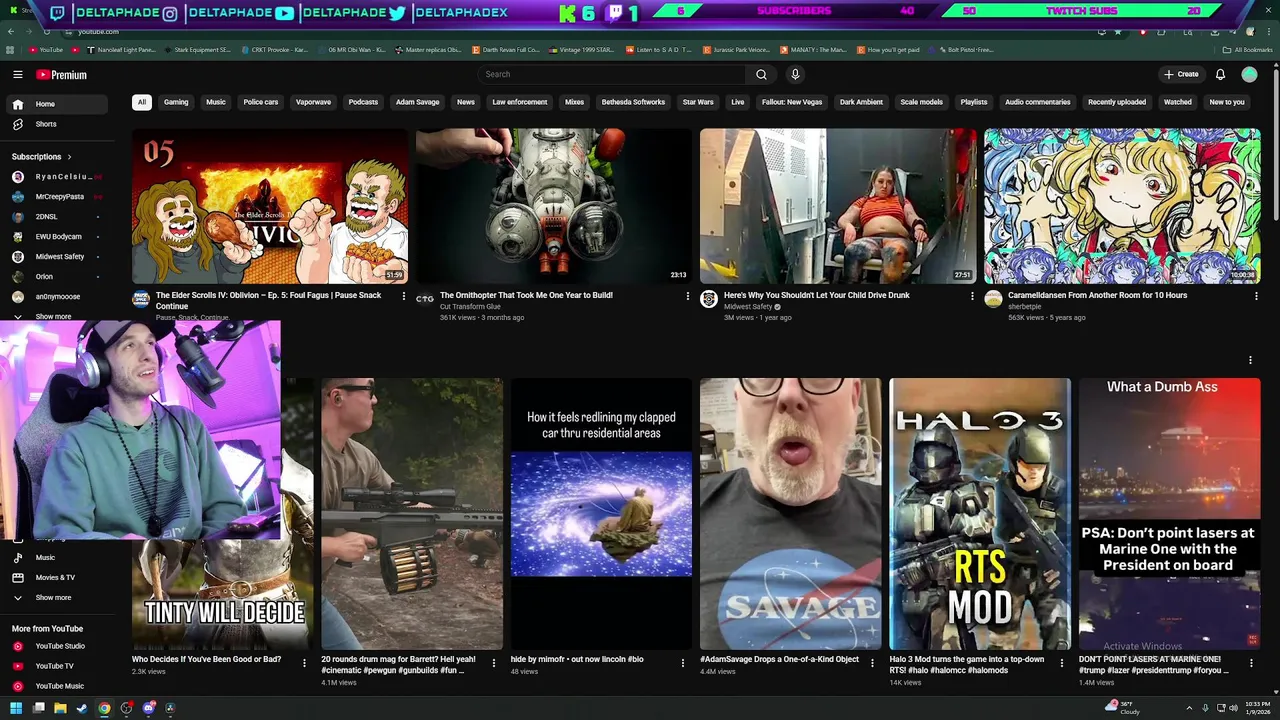Open options for AdamSavage short

pos(872,663)
